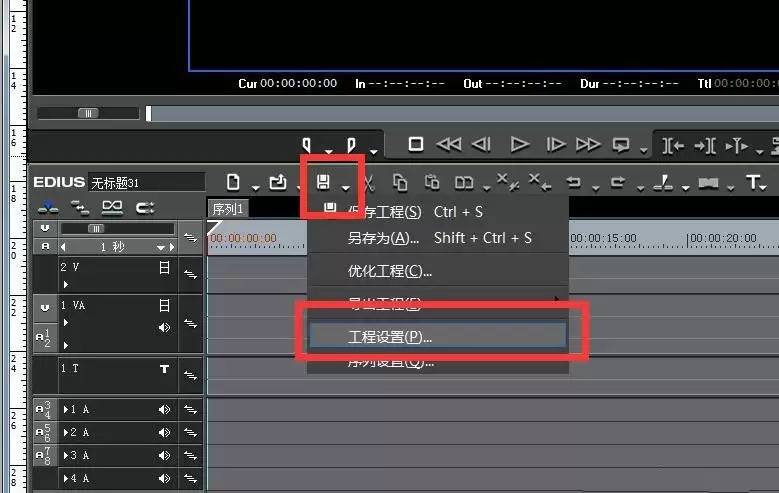Select the scissors cut tool
The height and width of the screenshot is (493, 779).
coord(368,183)
